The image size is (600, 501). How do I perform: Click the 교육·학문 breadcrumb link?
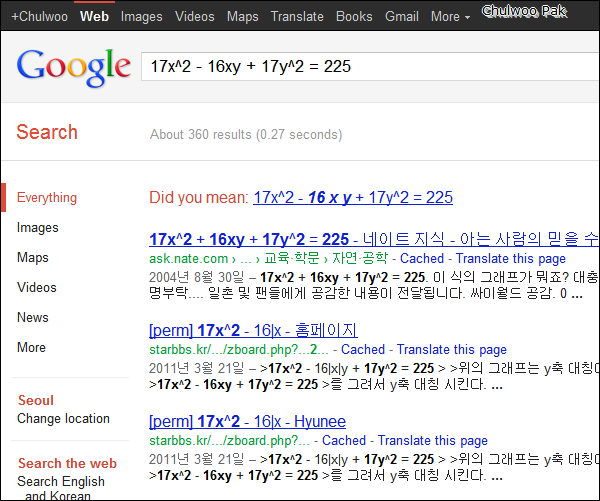point(292,258)
